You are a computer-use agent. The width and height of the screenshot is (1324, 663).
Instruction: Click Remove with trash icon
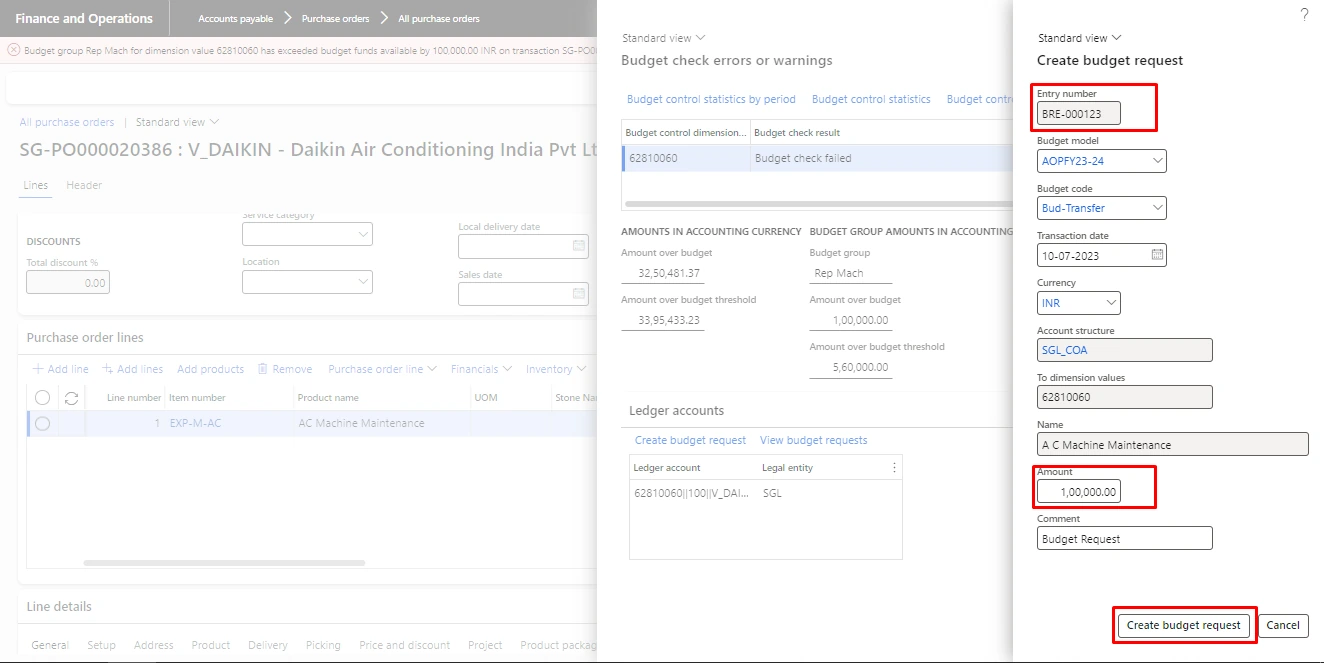[x=285, y=369]
